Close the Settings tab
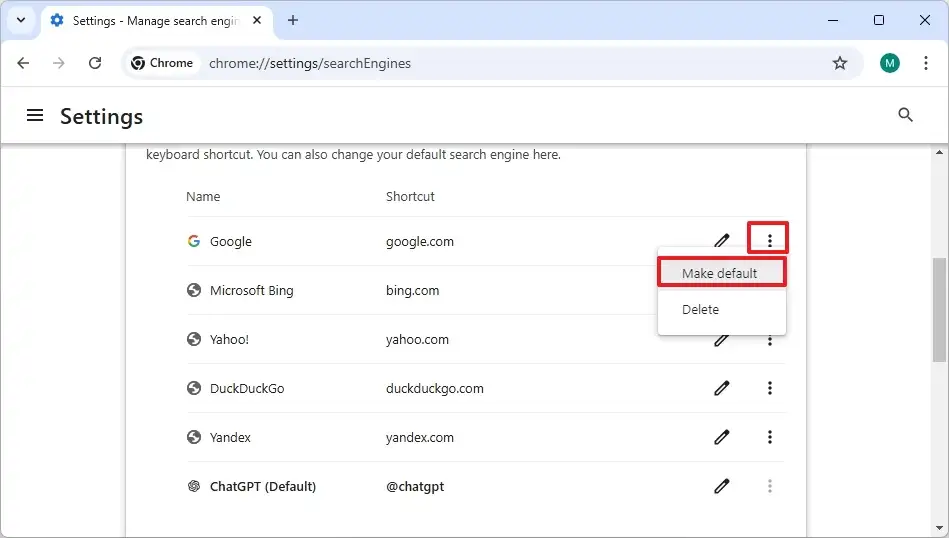The image size is (949, 538). 257,21
